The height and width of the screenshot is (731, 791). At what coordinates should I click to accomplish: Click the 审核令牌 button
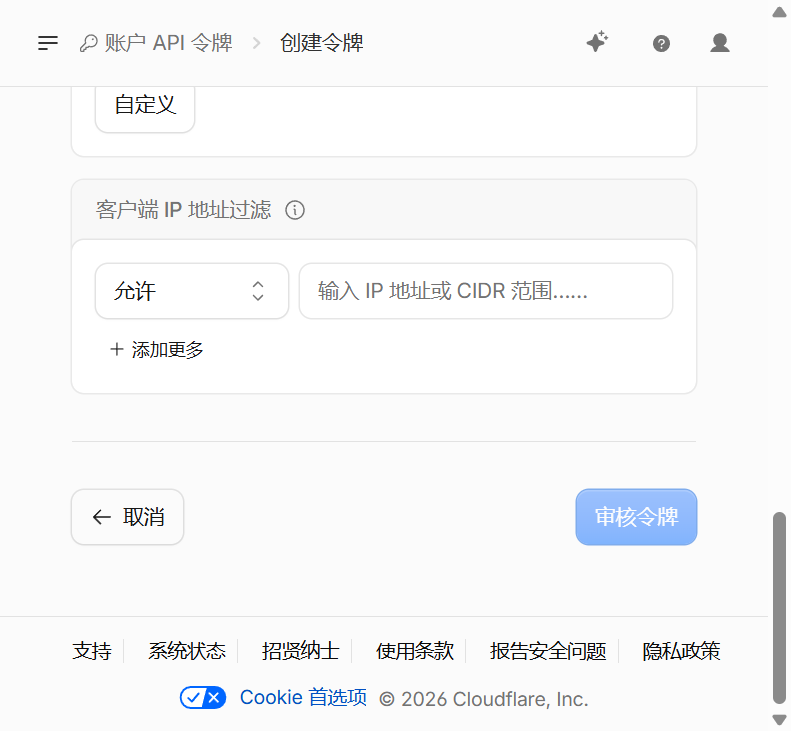[x=636, y=517]
